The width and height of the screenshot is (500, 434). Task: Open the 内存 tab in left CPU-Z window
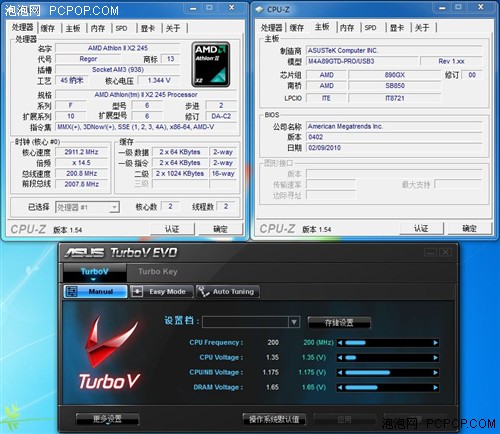point(98,28)
